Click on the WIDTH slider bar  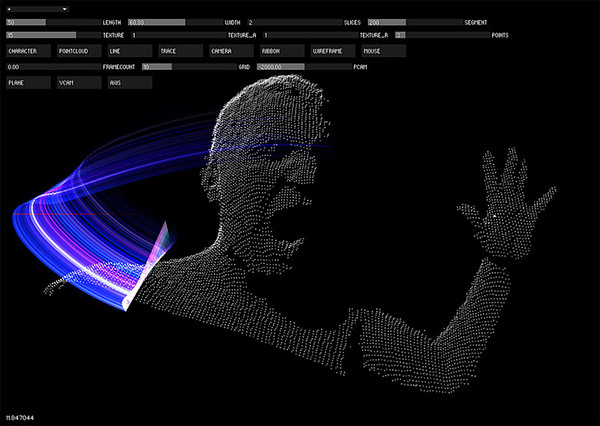click(174, 21)
